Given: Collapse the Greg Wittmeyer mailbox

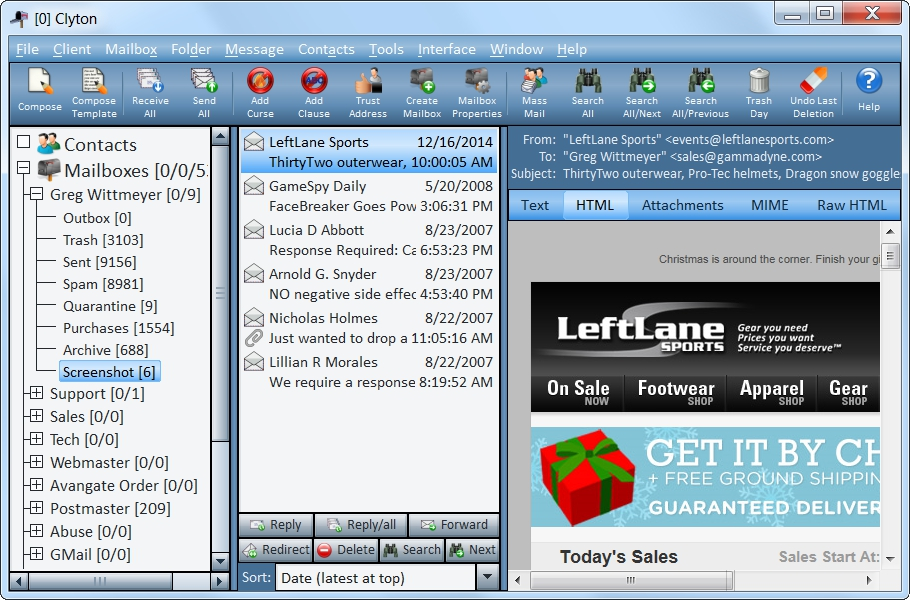Looking at the screenshot, I should [x=36, y=194].
